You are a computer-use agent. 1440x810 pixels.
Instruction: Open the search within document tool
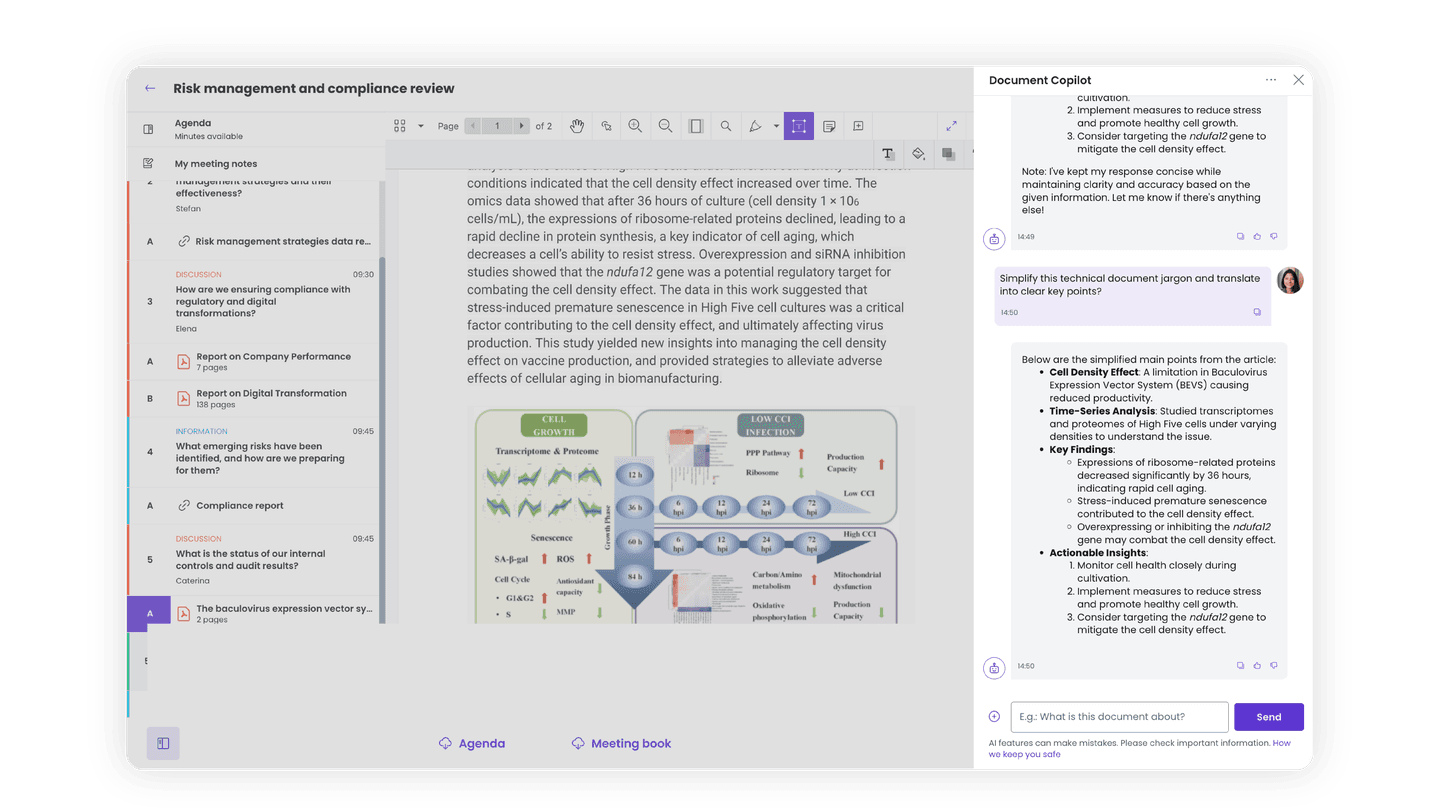(x=725, y=126)
